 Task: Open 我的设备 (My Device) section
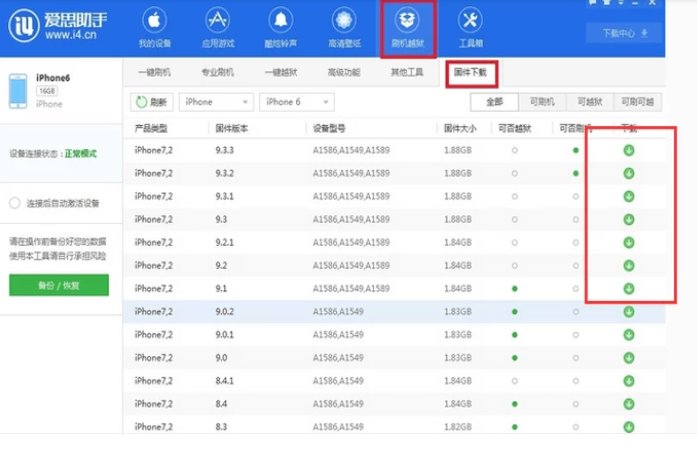pos(154,28)
